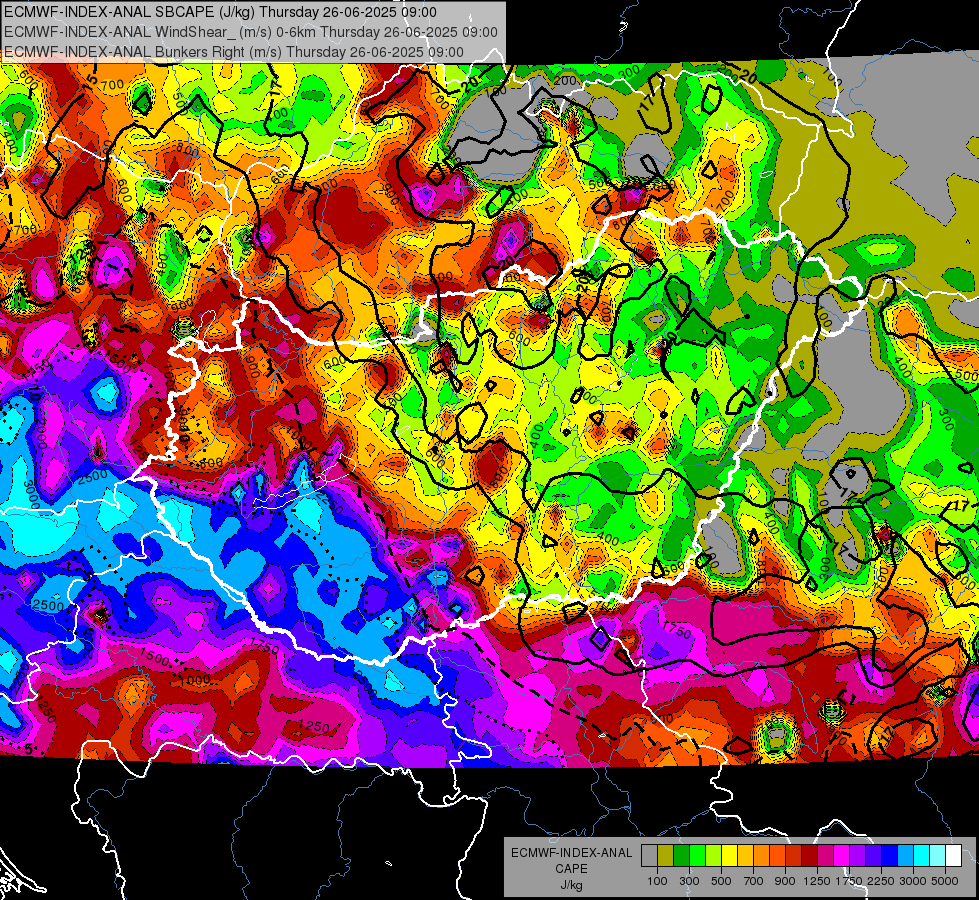Screen dimensions: 979x900
Task: Select the pale cyan swatch before 5000
Action: coord(938,856)
